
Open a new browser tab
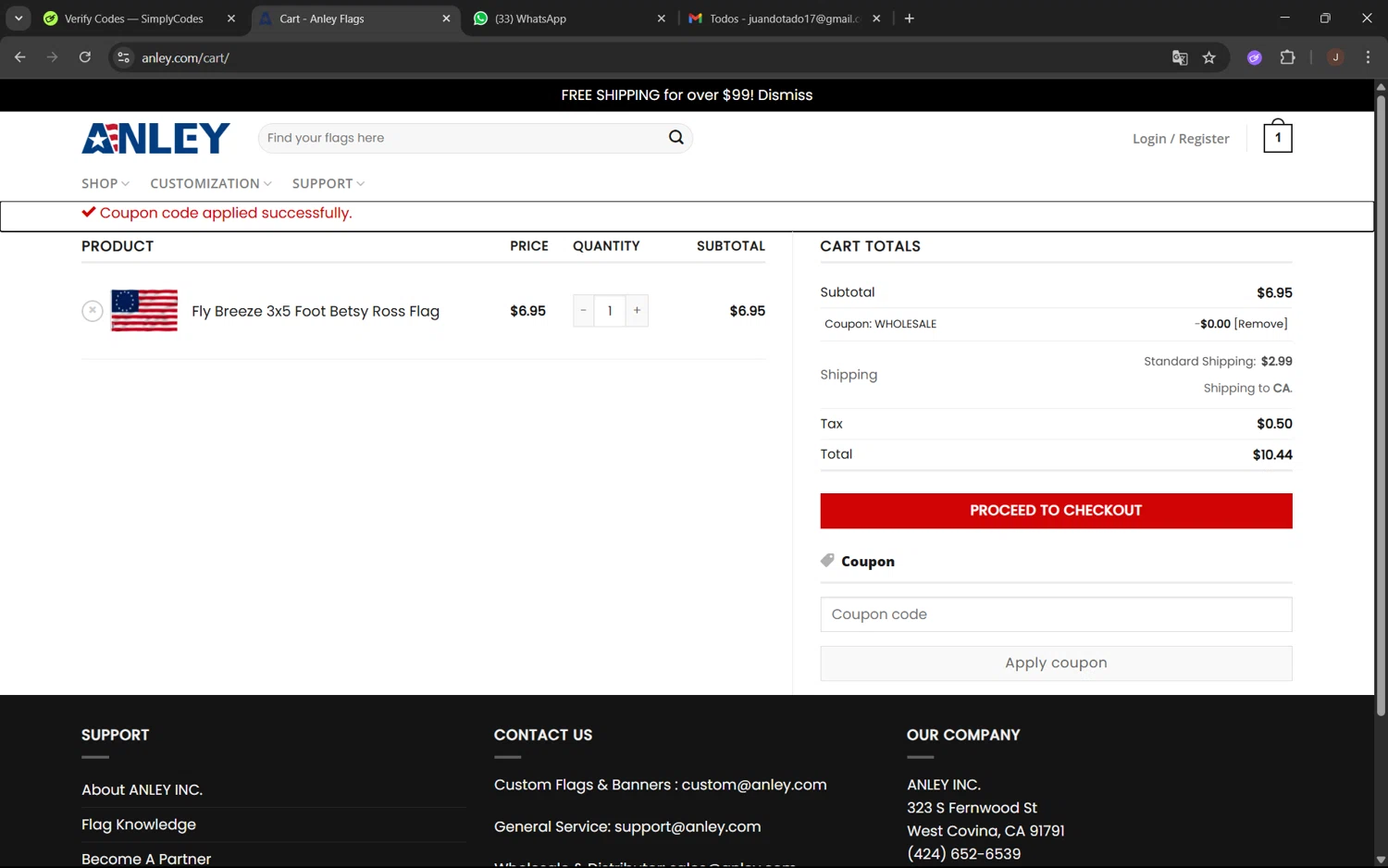pyautogui.click(x=910, y=19)
